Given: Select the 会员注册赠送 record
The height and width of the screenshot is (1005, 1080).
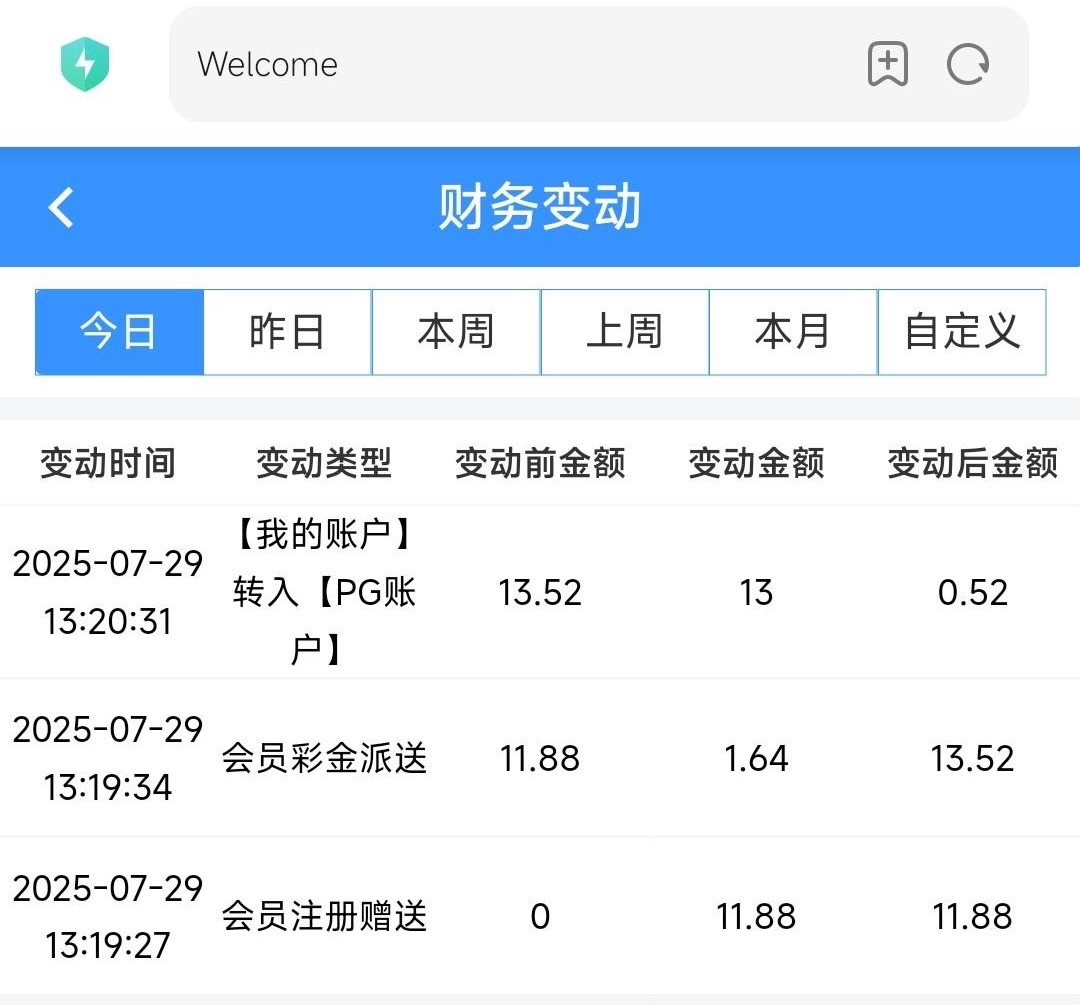Looking at the screenshot, I should (324, 916).
